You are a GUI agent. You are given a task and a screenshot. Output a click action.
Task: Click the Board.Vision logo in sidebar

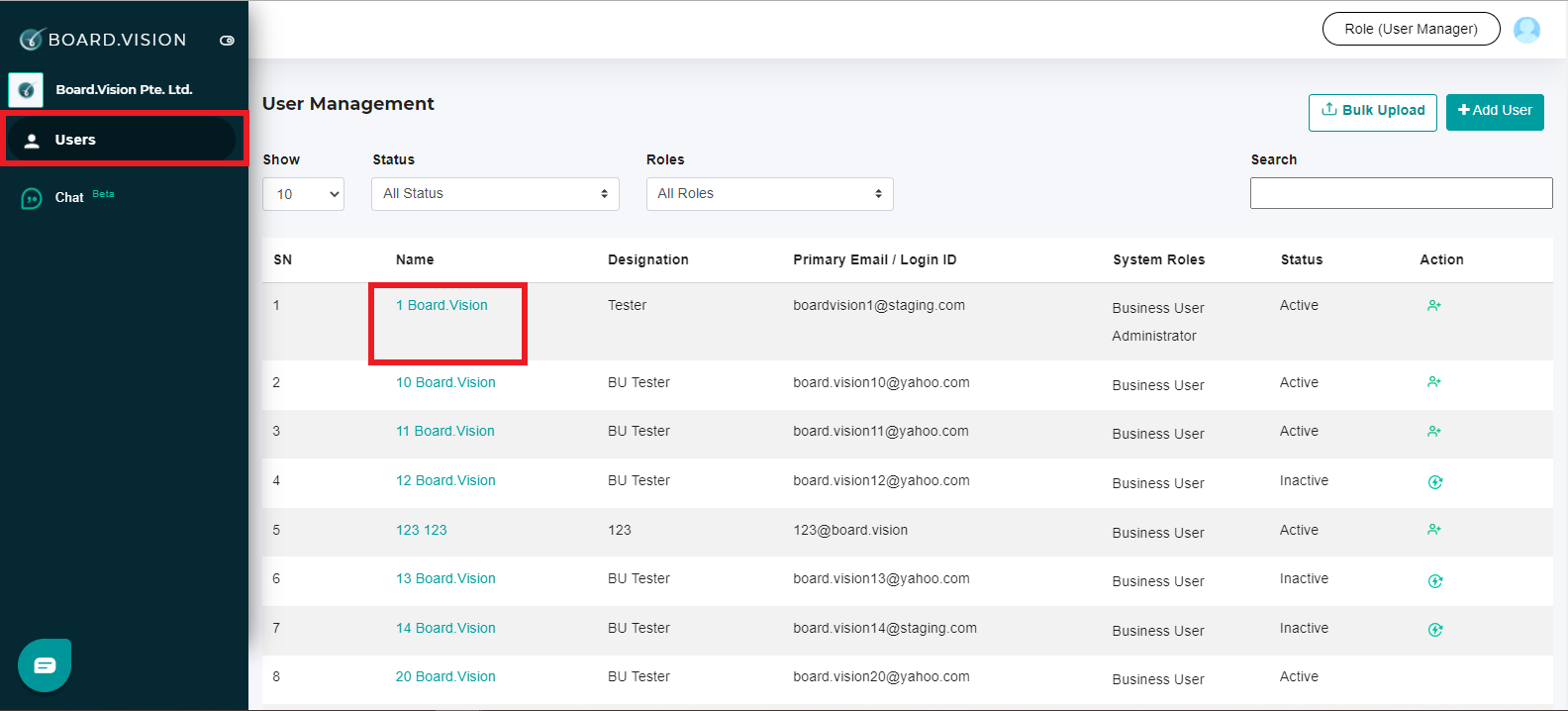click(x=103, y=40)
